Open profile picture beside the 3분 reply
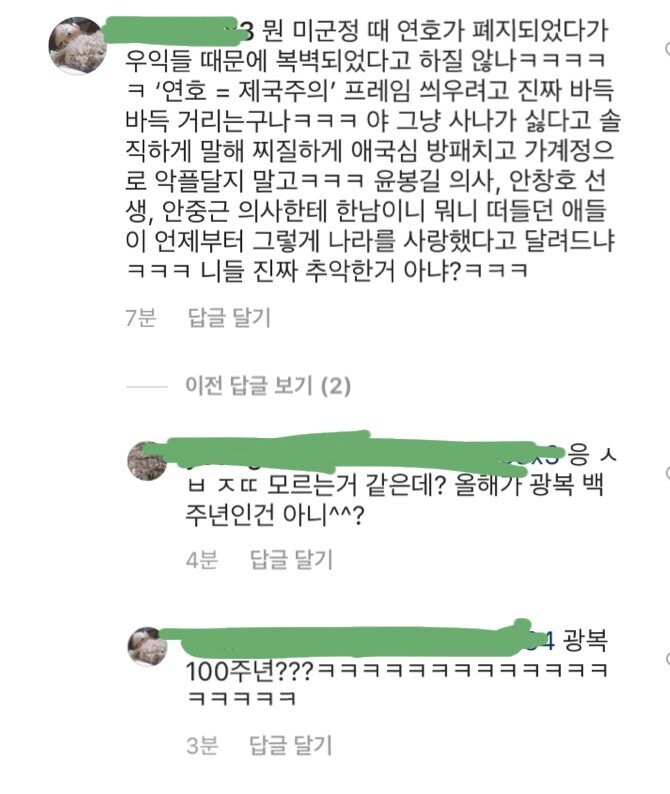The image size is (670, 794). tap(147, 647)
